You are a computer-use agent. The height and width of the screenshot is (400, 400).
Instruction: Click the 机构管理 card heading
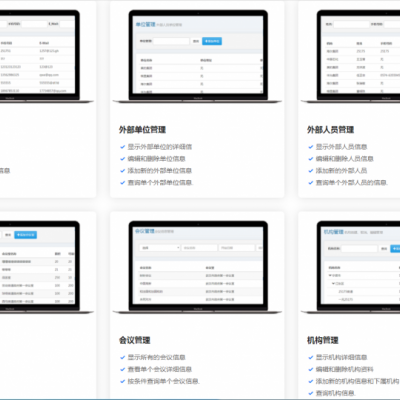click(323, 340)
